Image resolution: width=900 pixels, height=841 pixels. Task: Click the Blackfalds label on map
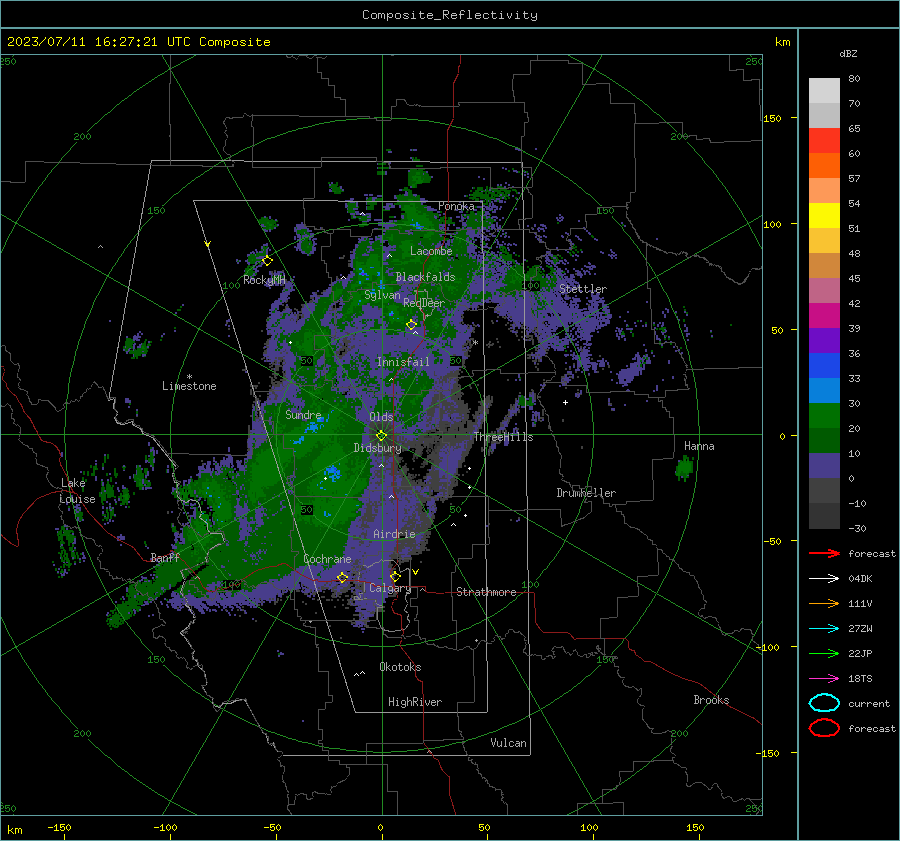click(425, 277)
